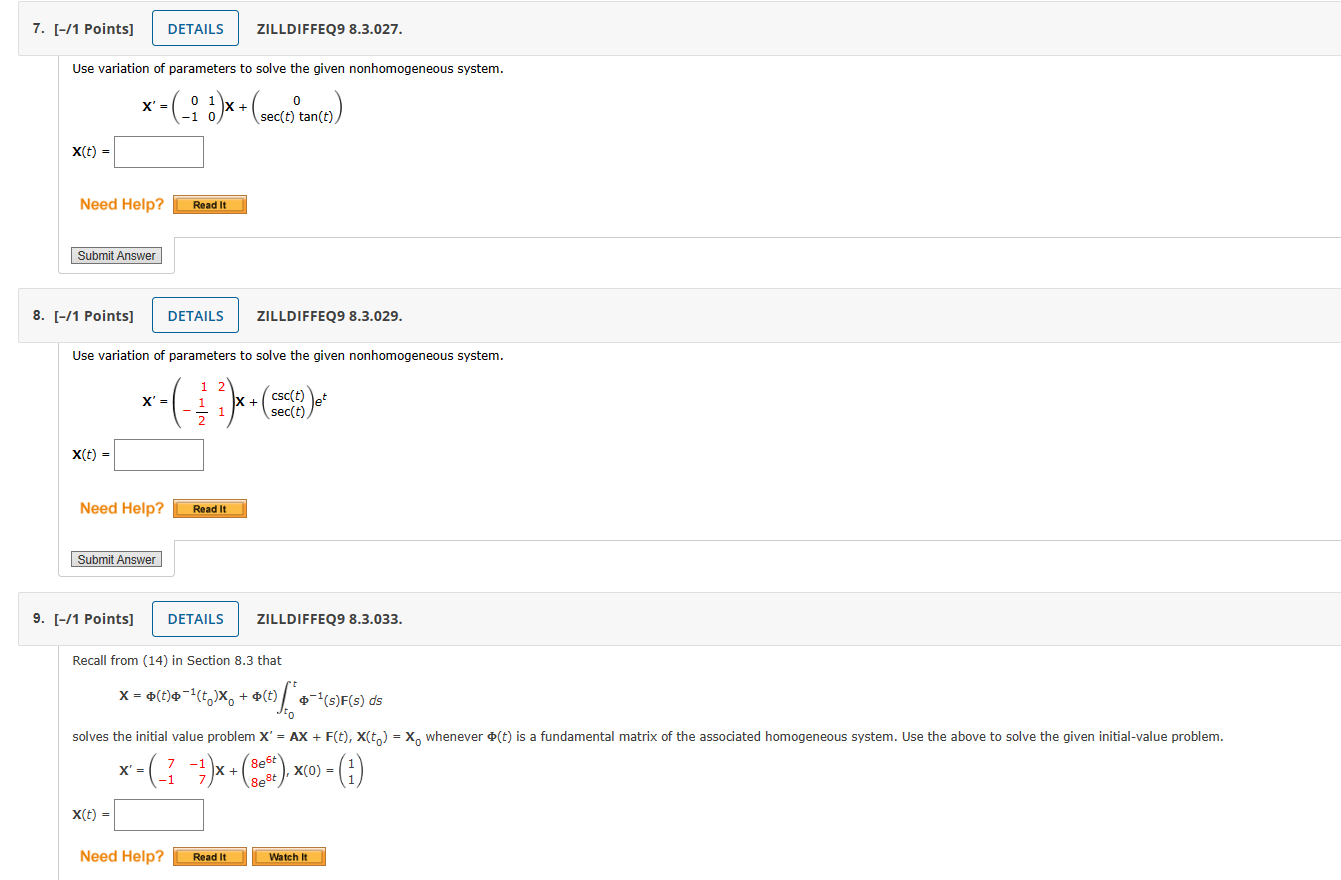Click the ZILLDIFFEQ9 8.3.029 problem title
This screenshot has height=880, width=1341.
(x=329, y=315)
